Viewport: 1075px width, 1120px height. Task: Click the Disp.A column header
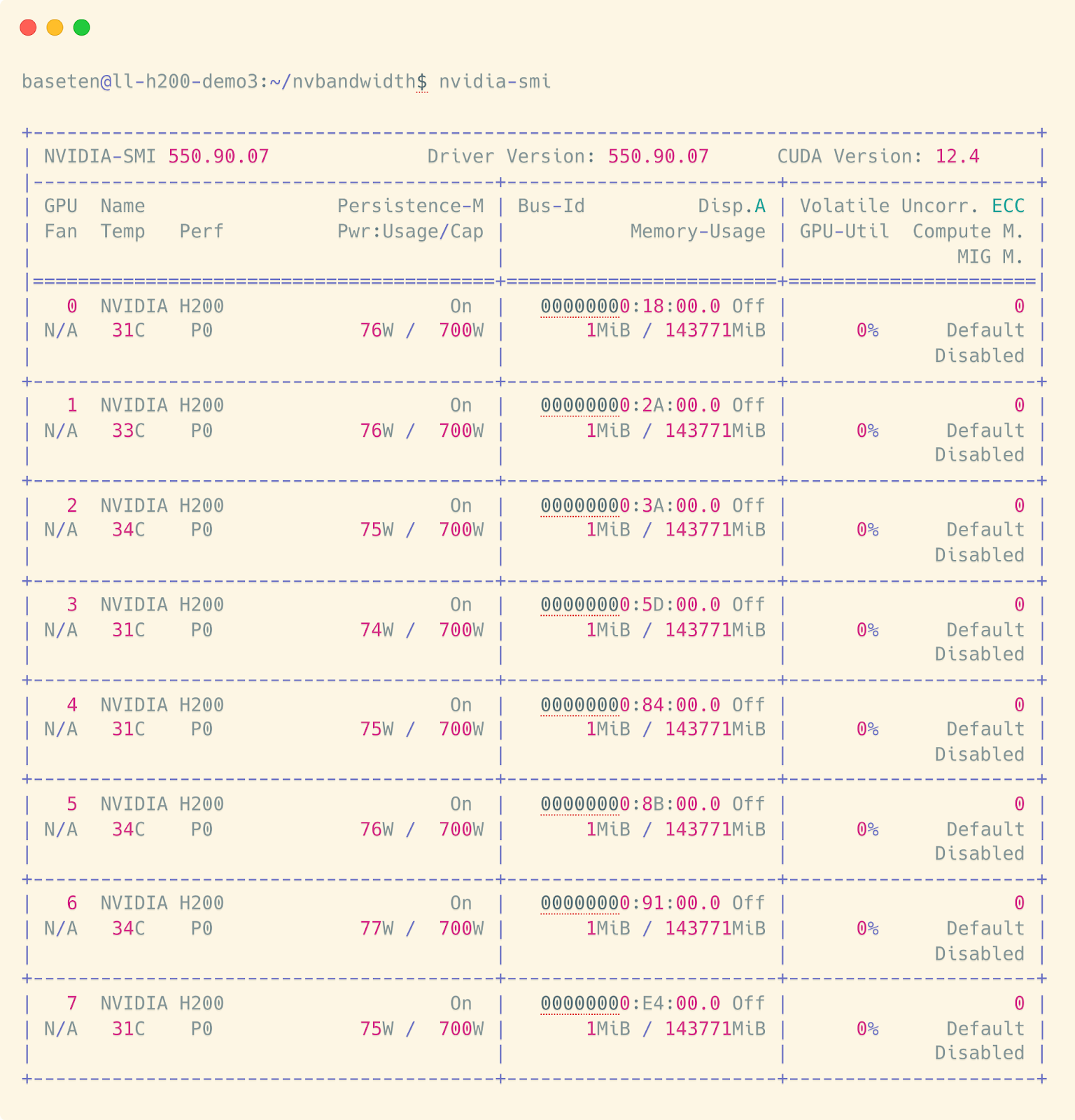coord(732,206)
